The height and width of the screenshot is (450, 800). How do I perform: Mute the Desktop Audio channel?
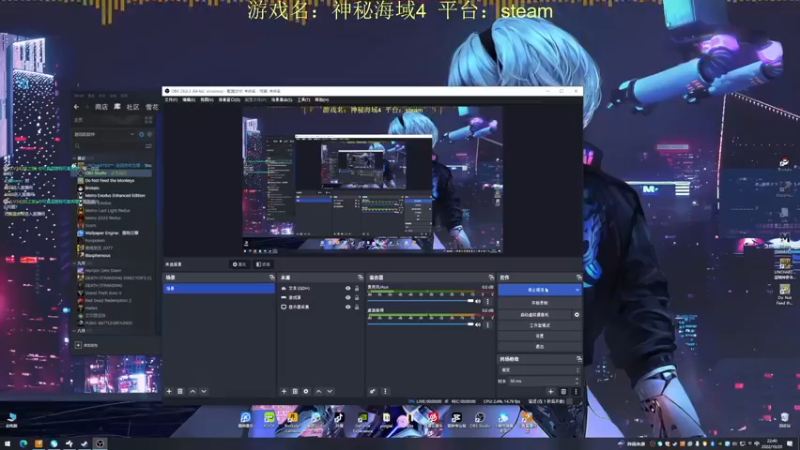478,324
